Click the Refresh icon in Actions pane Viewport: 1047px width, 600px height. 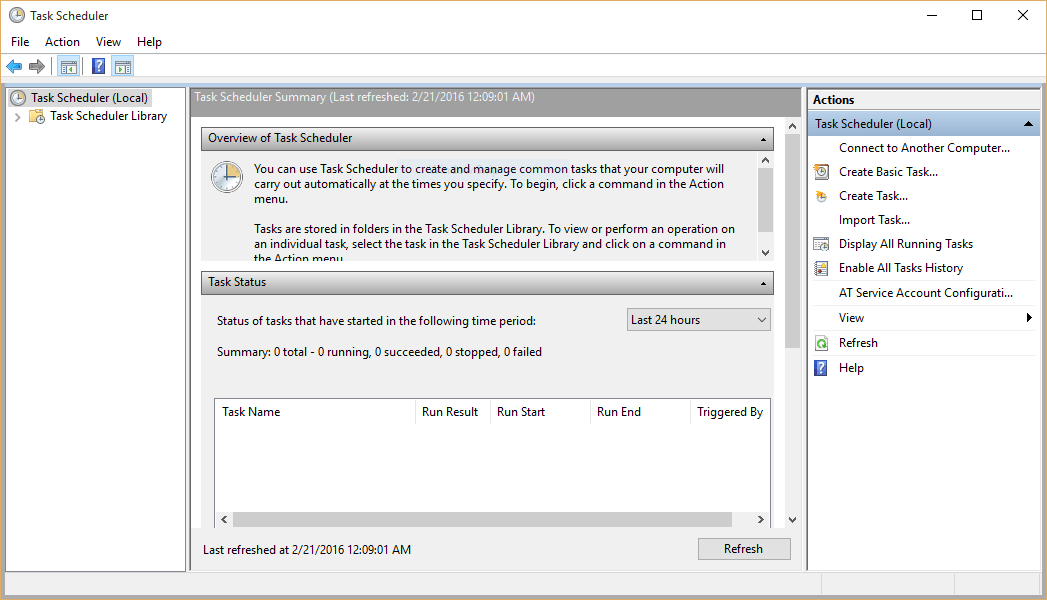821,342
